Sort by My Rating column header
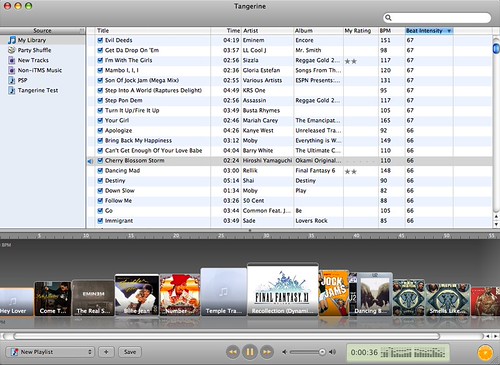Screen dimensions: 500x365 (361, 31)
